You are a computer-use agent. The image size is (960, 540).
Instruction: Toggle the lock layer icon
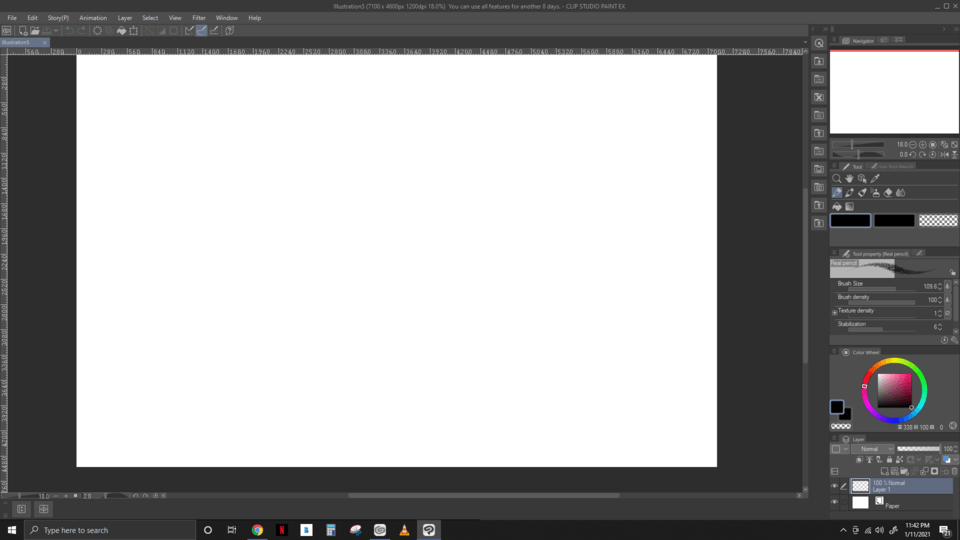889,460
